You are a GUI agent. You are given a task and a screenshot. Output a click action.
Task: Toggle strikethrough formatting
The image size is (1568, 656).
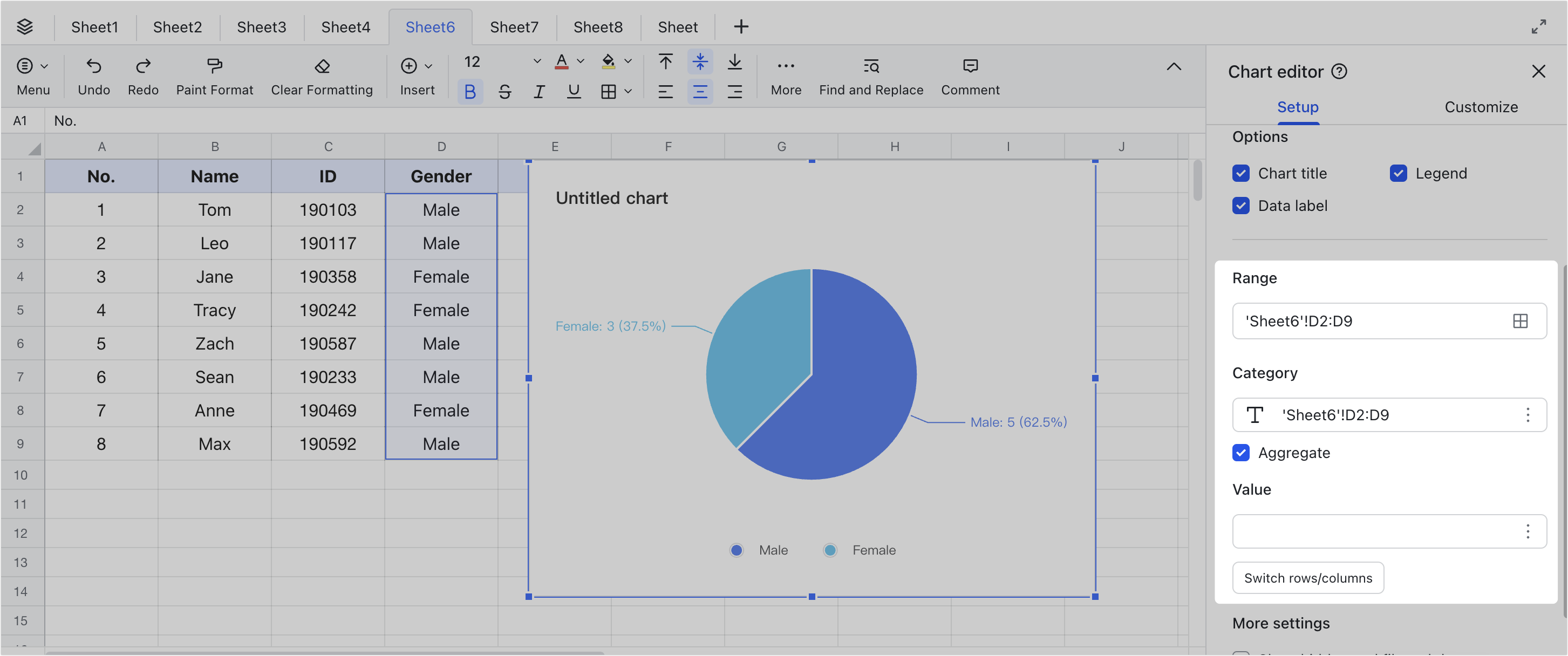click(x=505, y=92)
